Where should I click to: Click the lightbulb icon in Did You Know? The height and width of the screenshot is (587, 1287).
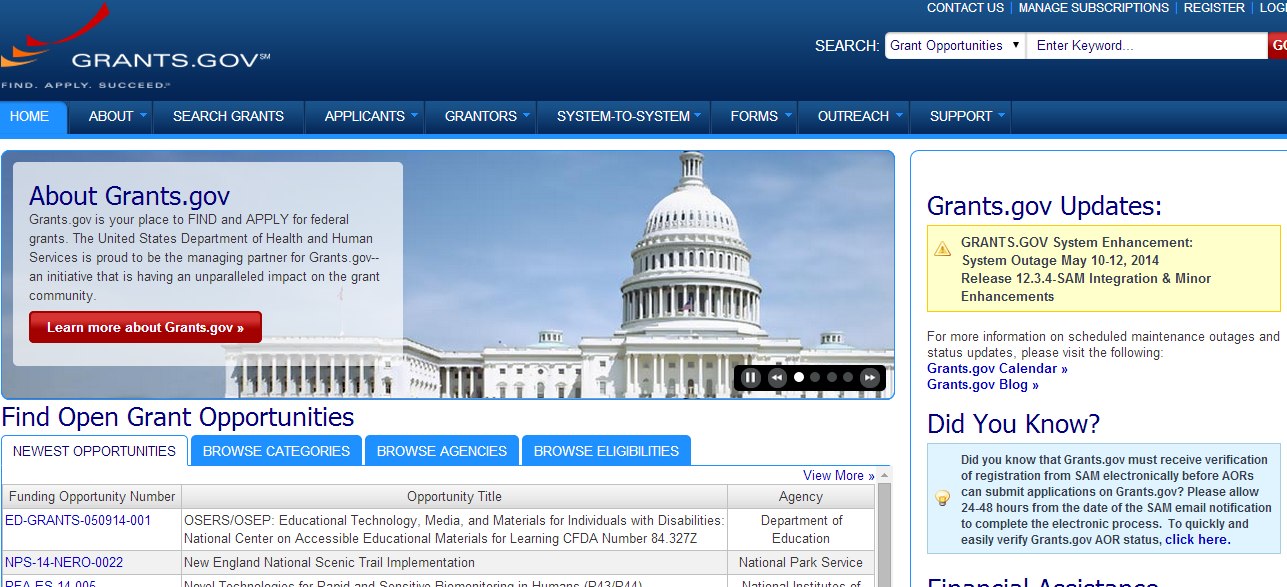pyautogui.click(x=942, y=498)
